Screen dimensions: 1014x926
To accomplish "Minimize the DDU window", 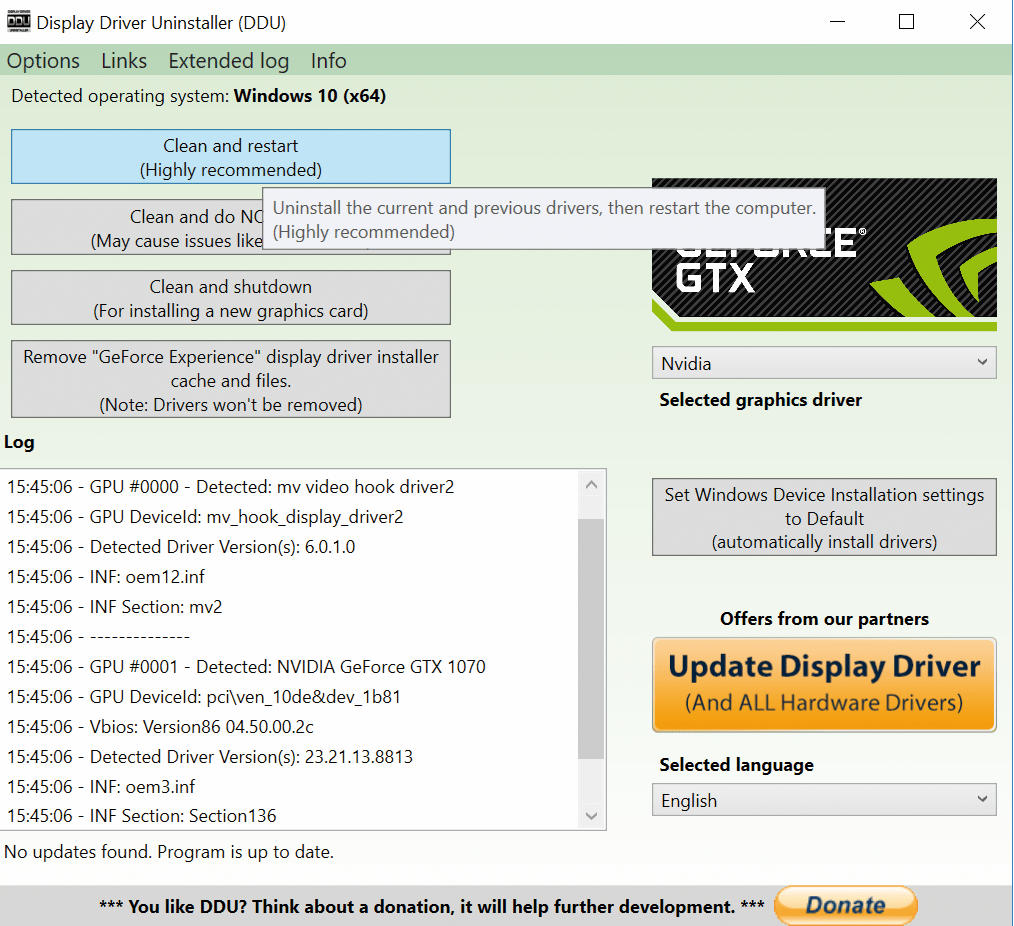I will [837, 21].
